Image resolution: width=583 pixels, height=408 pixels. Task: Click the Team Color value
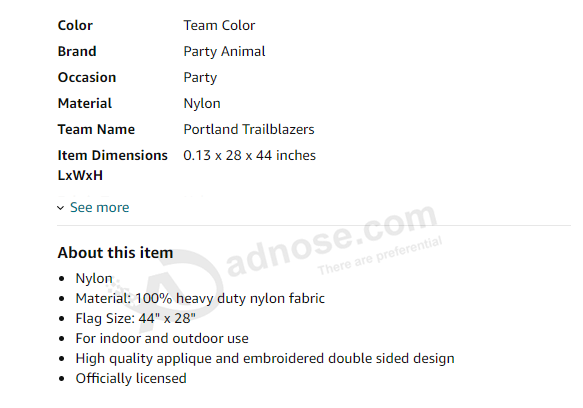click(219, 25)
